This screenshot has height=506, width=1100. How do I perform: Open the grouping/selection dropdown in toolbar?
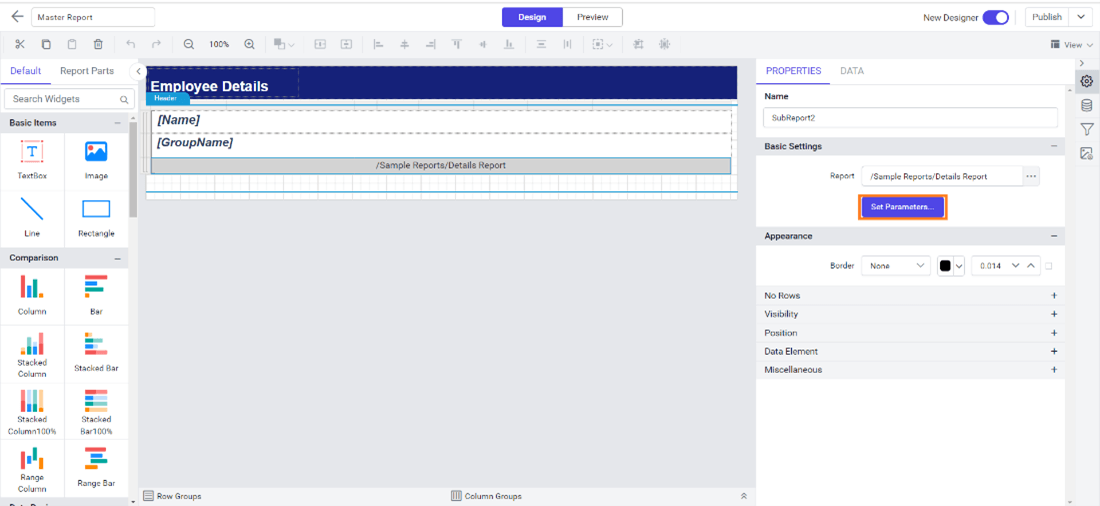coord(603,44)
